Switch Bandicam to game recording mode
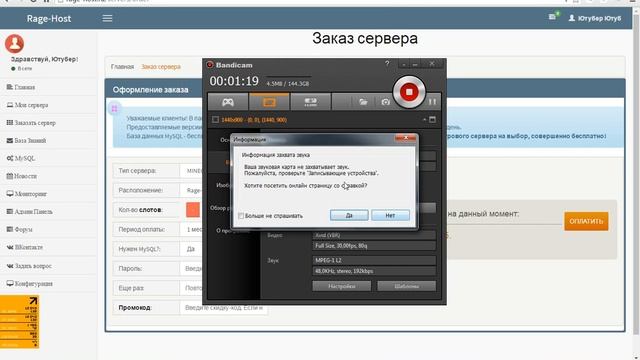This screenshot has height=360, width=640. 228,102
